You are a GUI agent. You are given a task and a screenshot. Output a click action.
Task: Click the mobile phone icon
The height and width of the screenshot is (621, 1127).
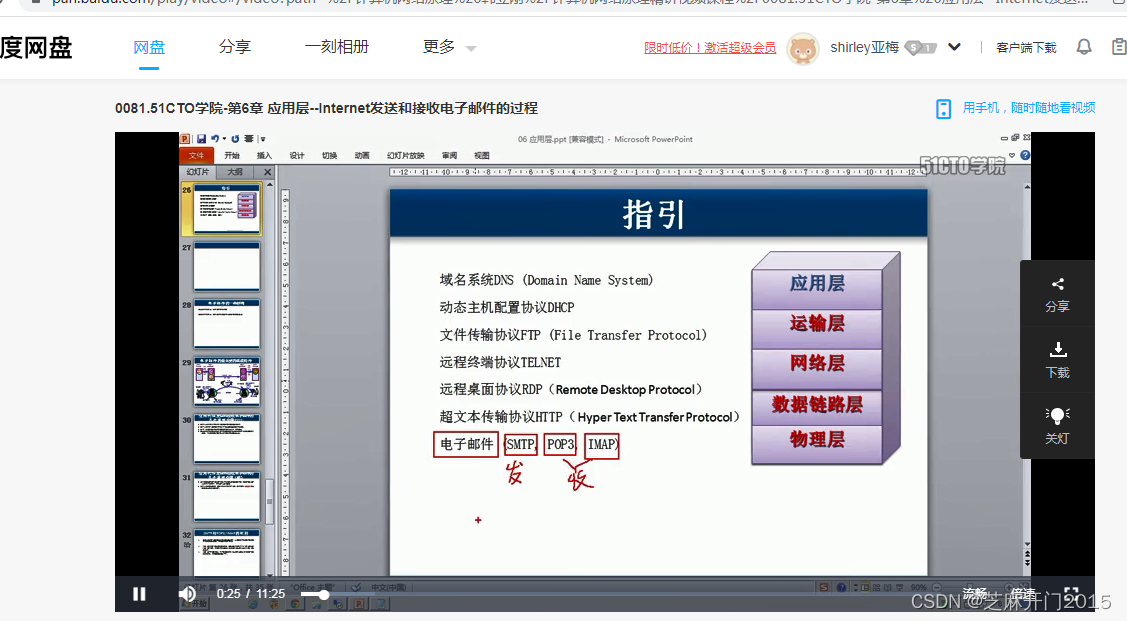(944, 109)
